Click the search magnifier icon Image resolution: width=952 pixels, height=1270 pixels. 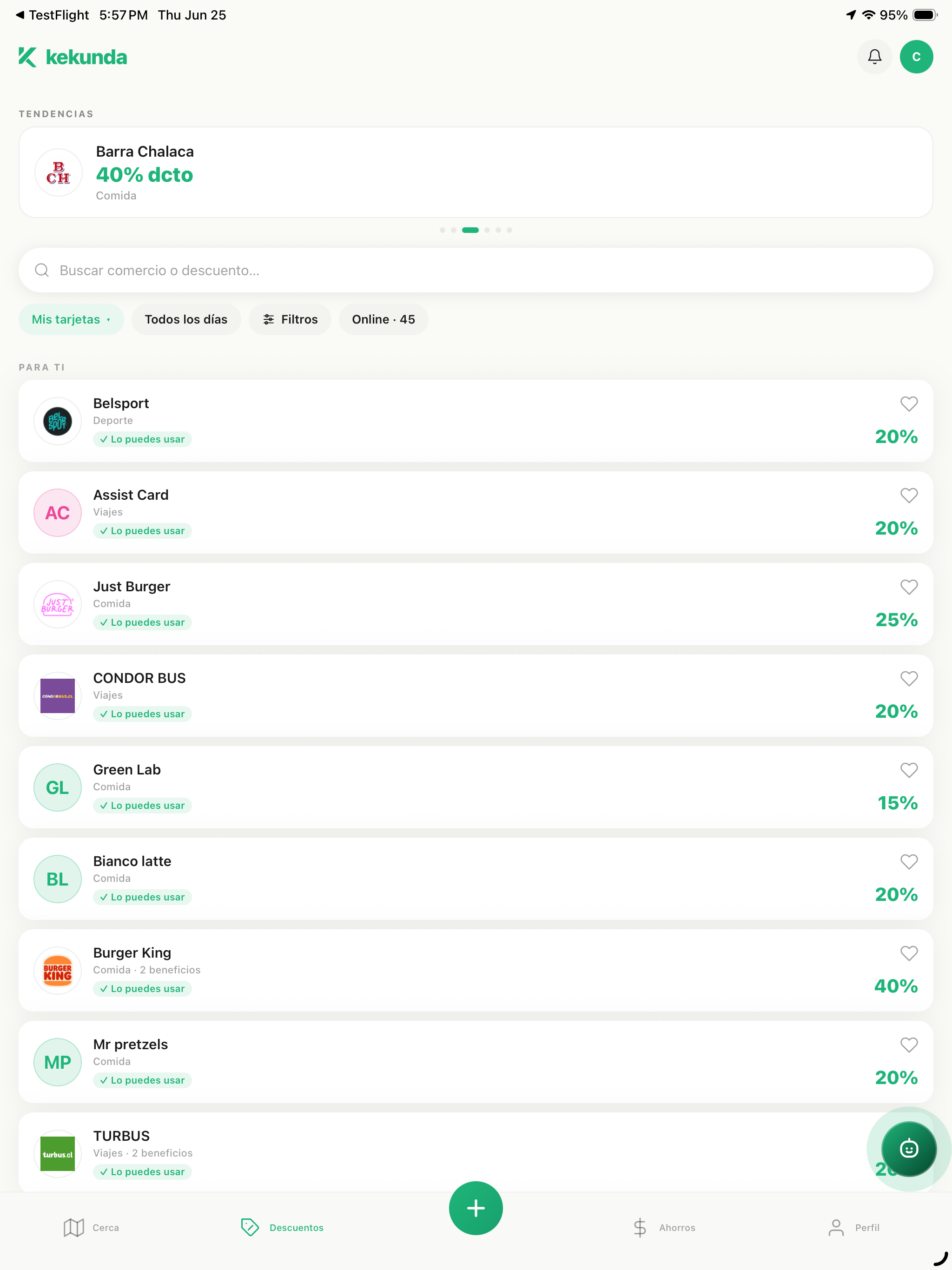[x=42, y=271]
